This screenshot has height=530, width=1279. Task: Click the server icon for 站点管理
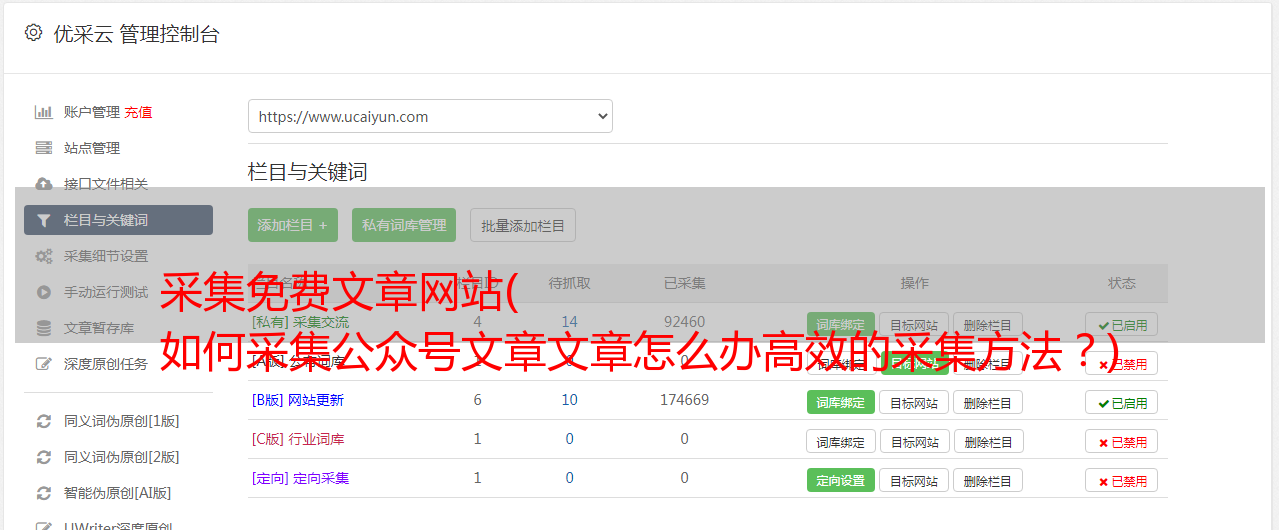click(44, 148)
